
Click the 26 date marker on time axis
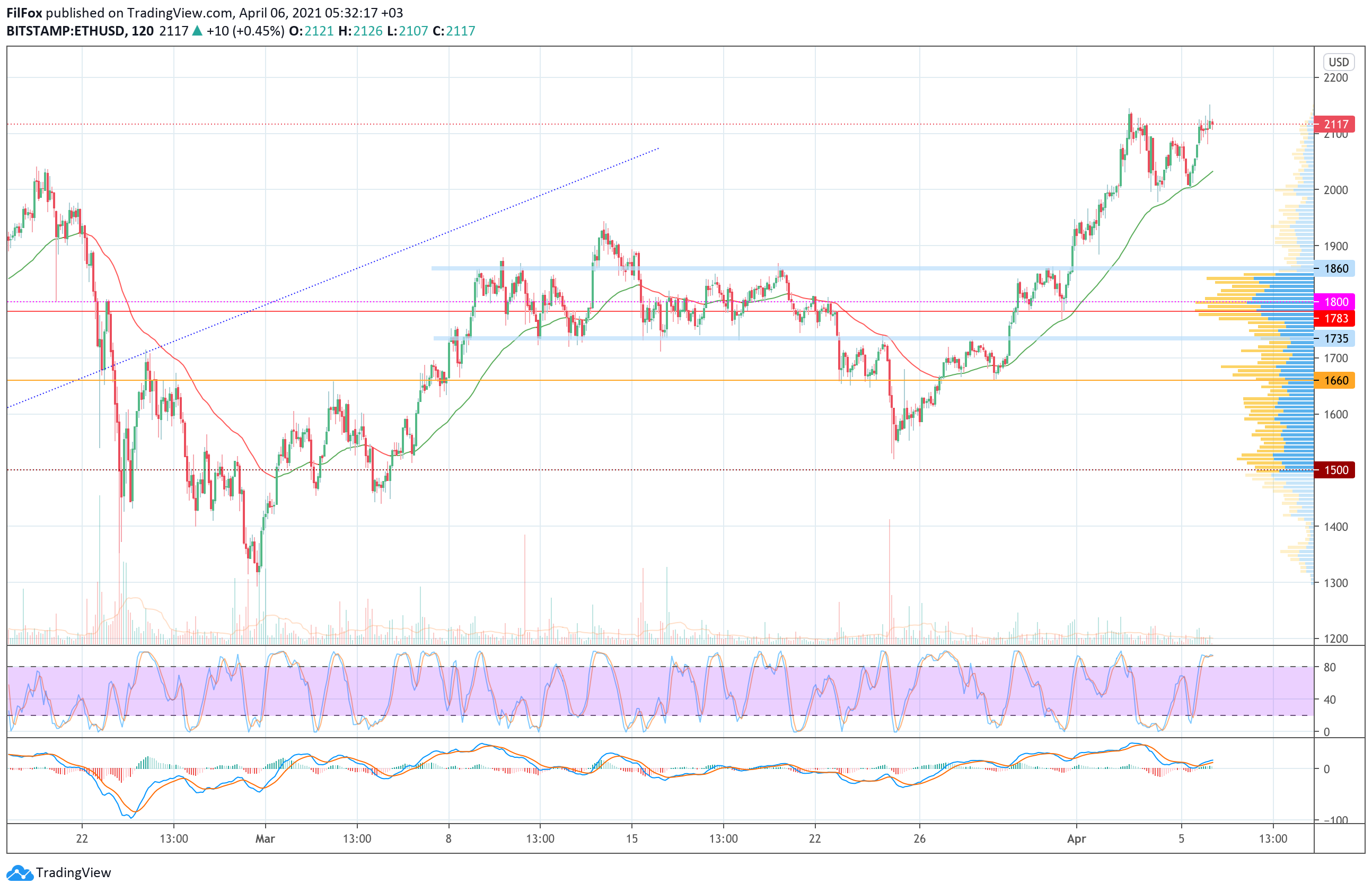tap(919, 839)
